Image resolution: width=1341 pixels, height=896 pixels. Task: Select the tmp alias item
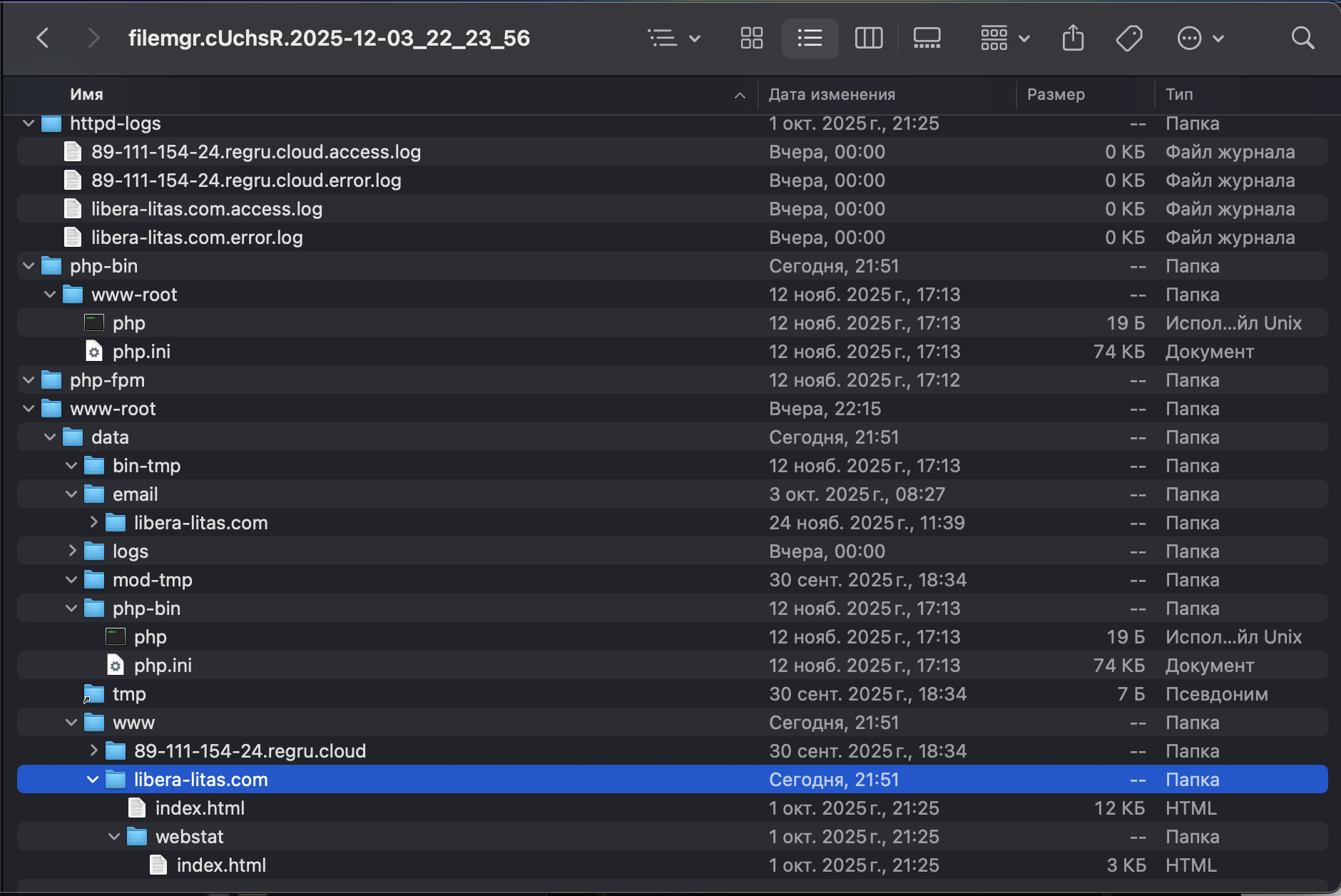coord(128,694)
